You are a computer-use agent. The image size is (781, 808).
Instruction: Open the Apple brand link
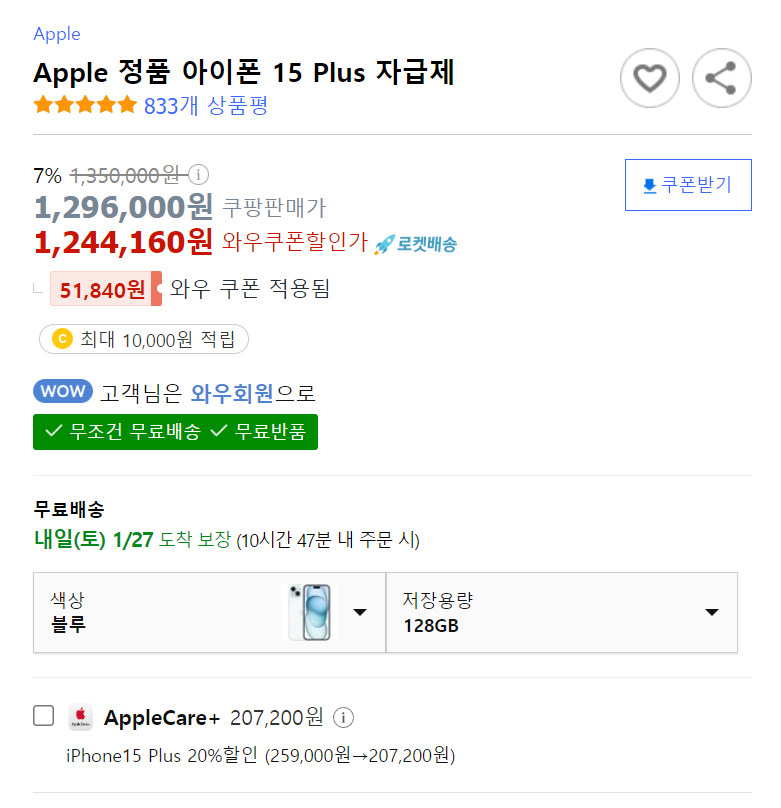[x=57, y=34]
